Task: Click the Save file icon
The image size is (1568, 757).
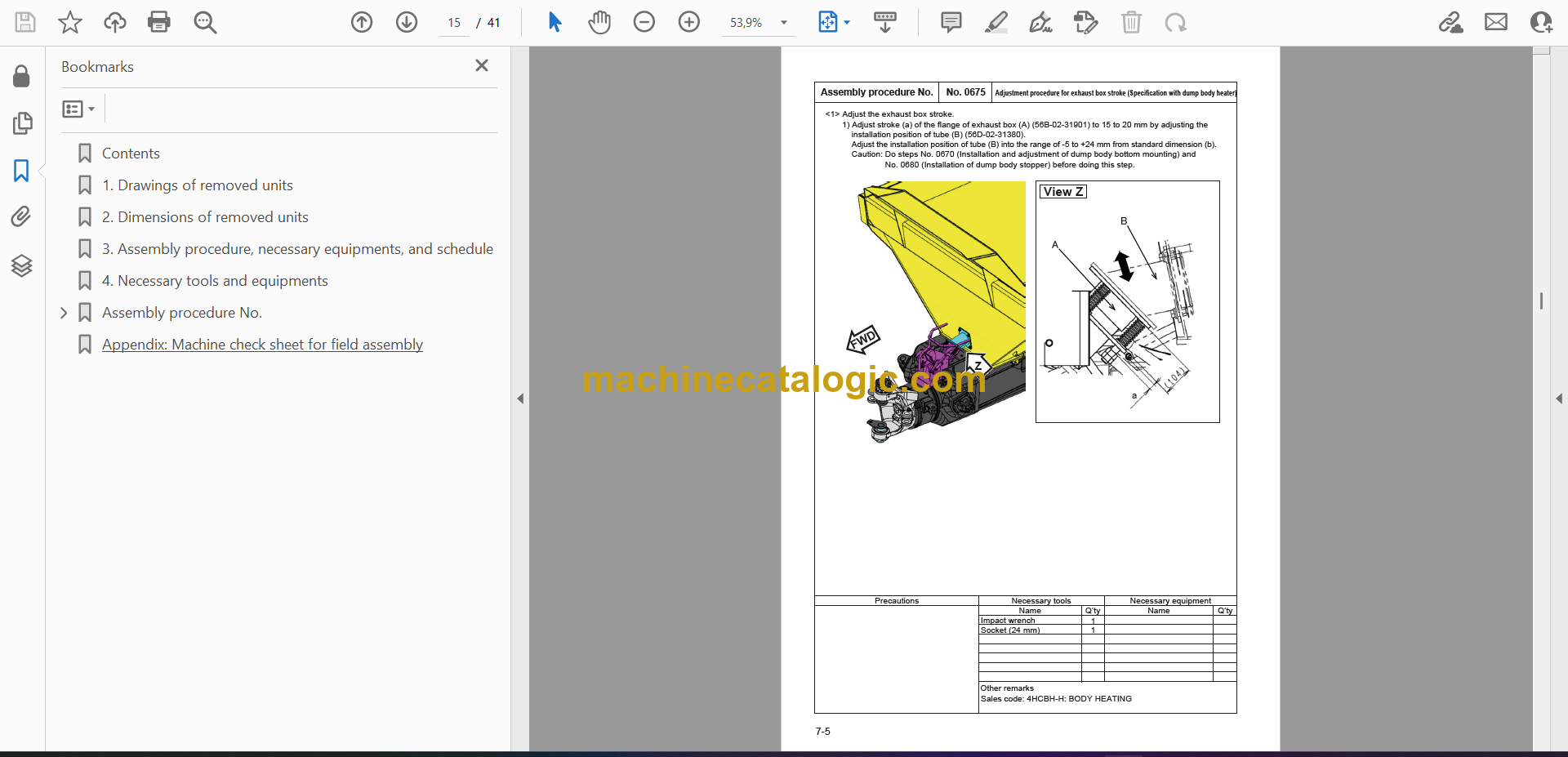Action: (25, 22)
